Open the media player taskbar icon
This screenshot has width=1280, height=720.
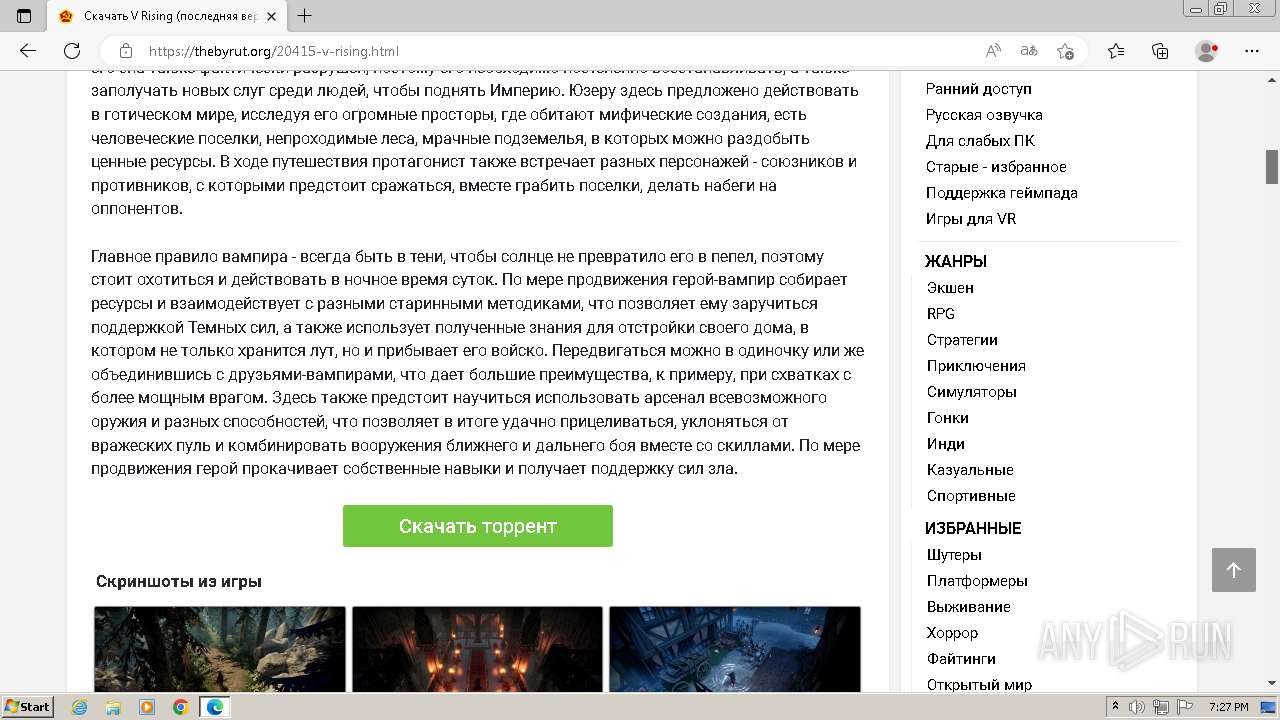(147, 707)
